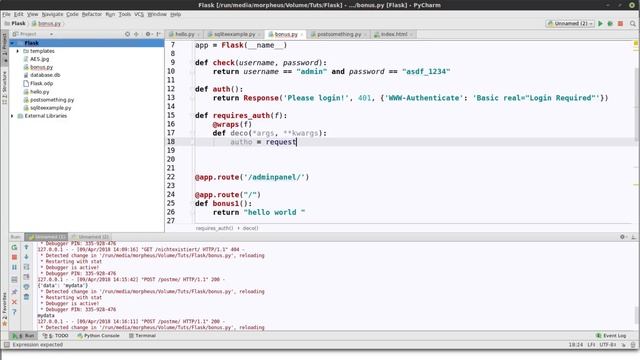Open the File menu

tap(6, 14)
